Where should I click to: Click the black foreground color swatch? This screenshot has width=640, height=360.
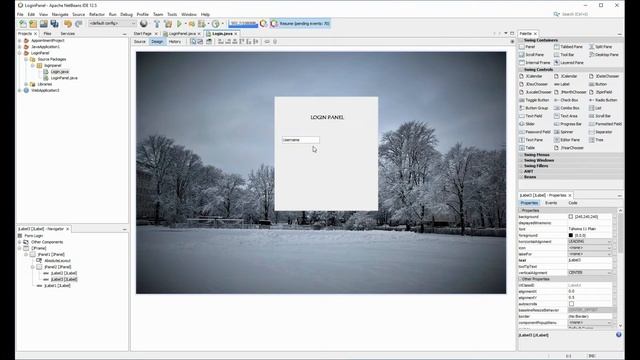click(x=571, y=236)
